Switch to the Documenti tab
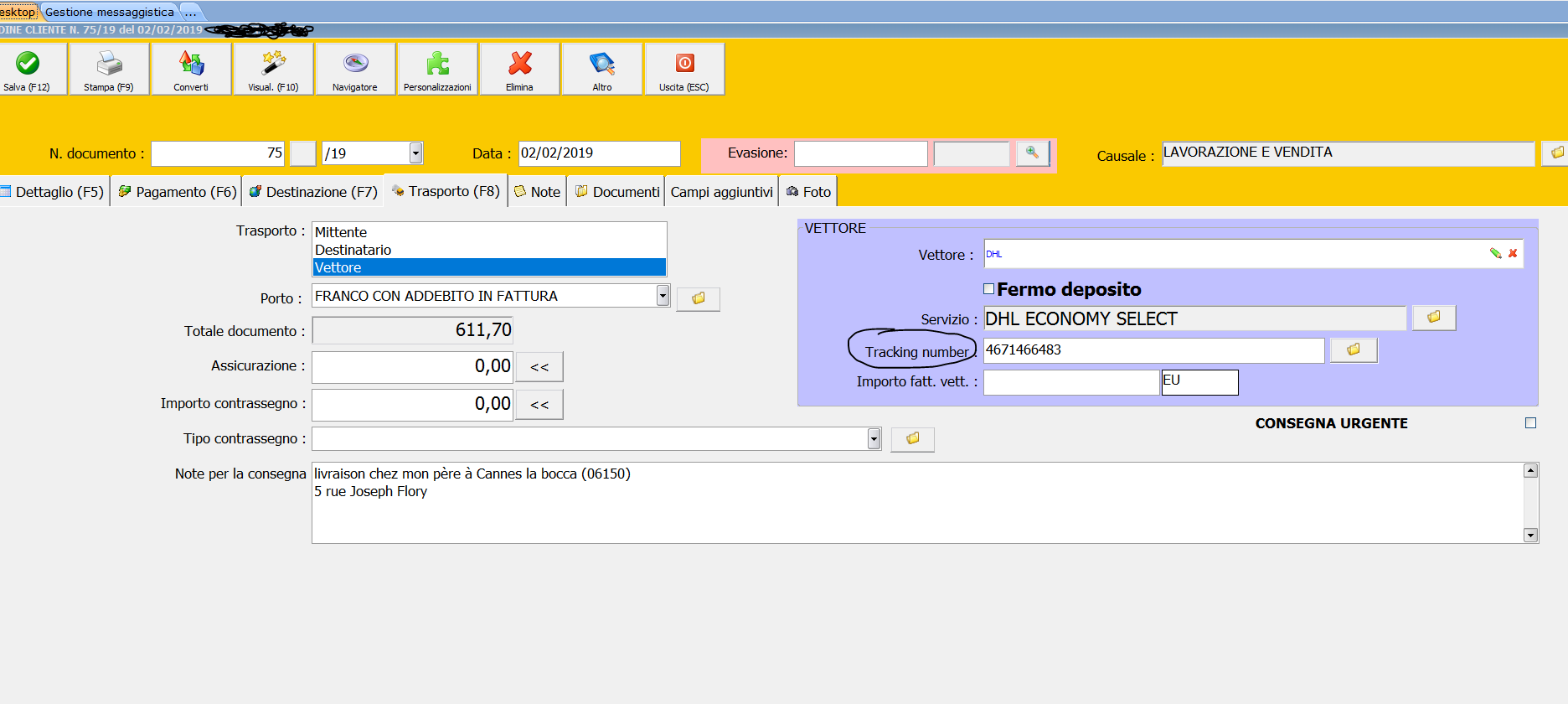The image size is (1568, 704). click(617, 192)
